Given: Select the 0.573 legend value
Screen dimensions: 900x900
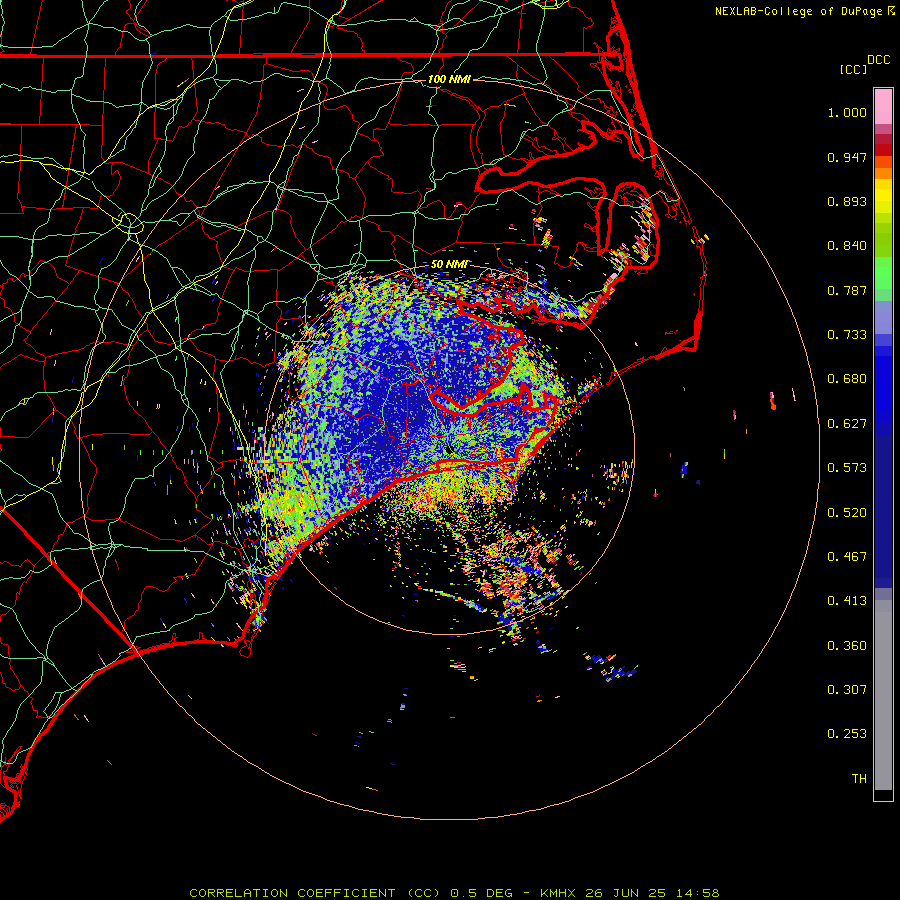Looking at the screenshot, I should click(847, 468).
